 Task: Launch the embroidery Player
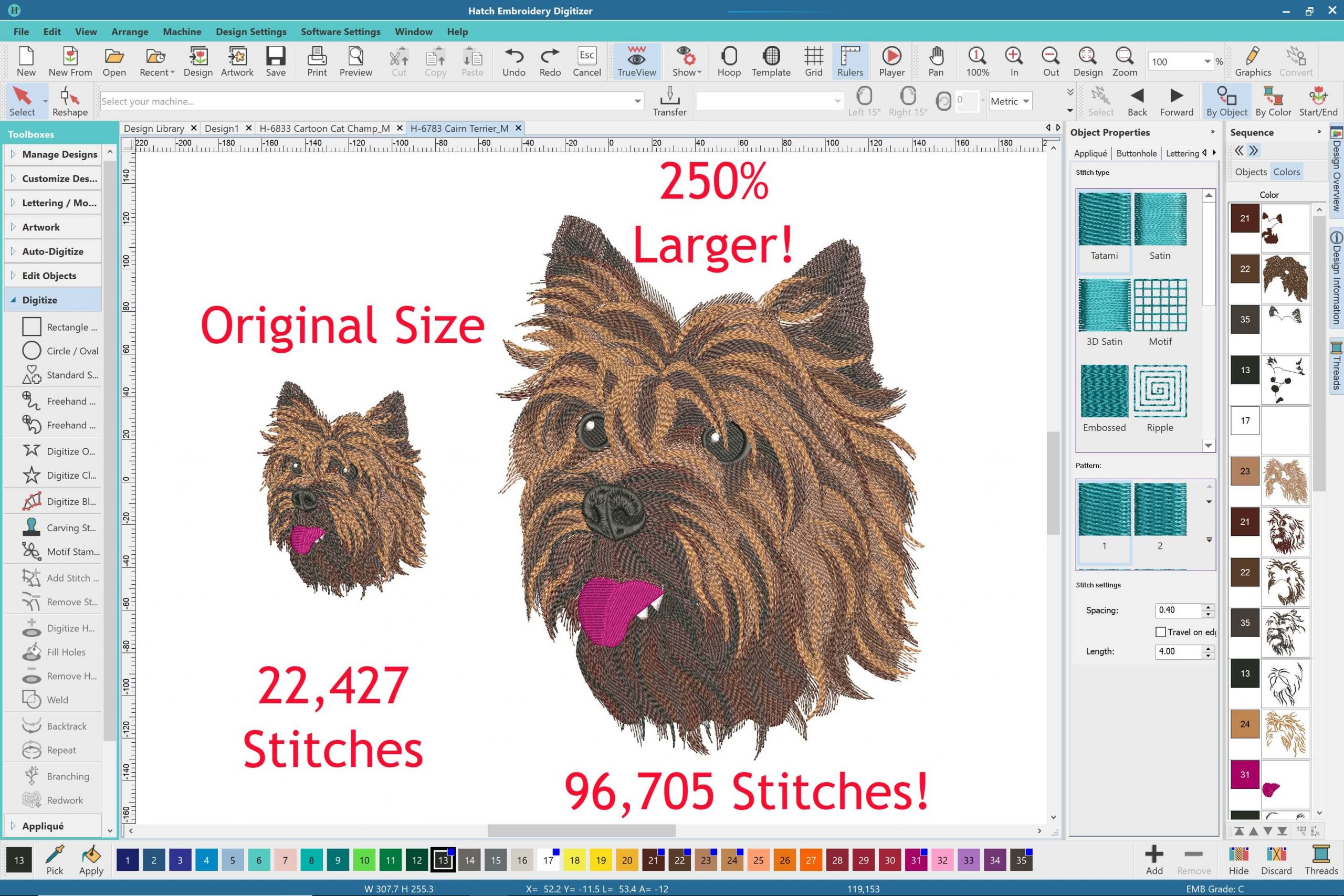click(x=891, y=61)
